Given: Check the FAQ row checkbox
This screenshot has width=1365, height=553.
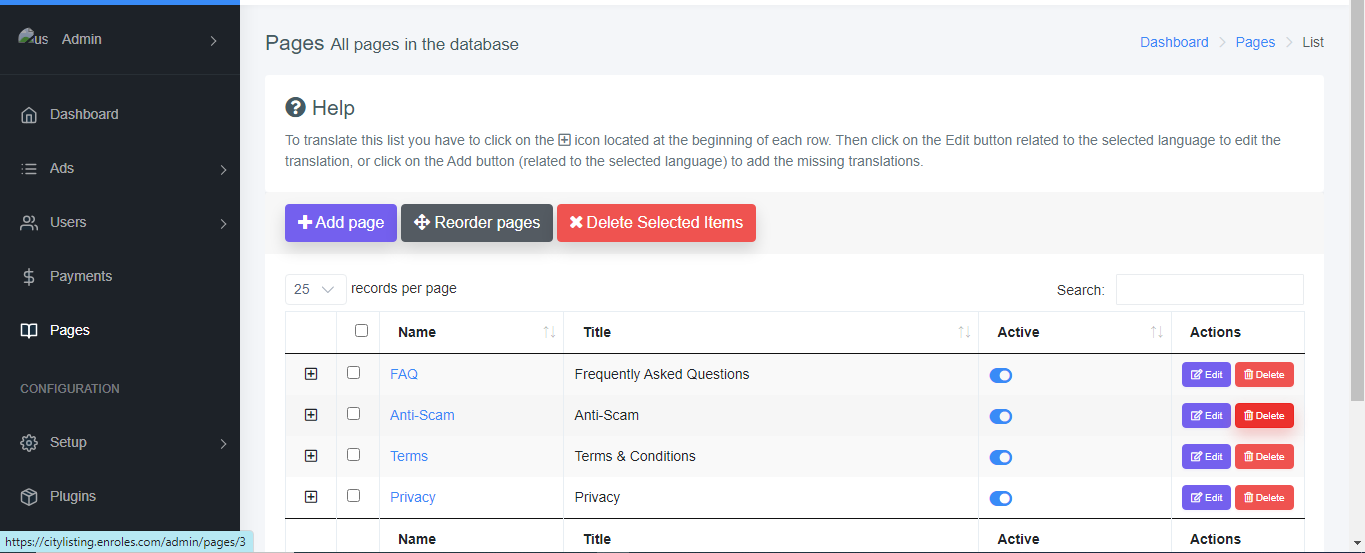Looking at the screenshot, I should (353, 373).
